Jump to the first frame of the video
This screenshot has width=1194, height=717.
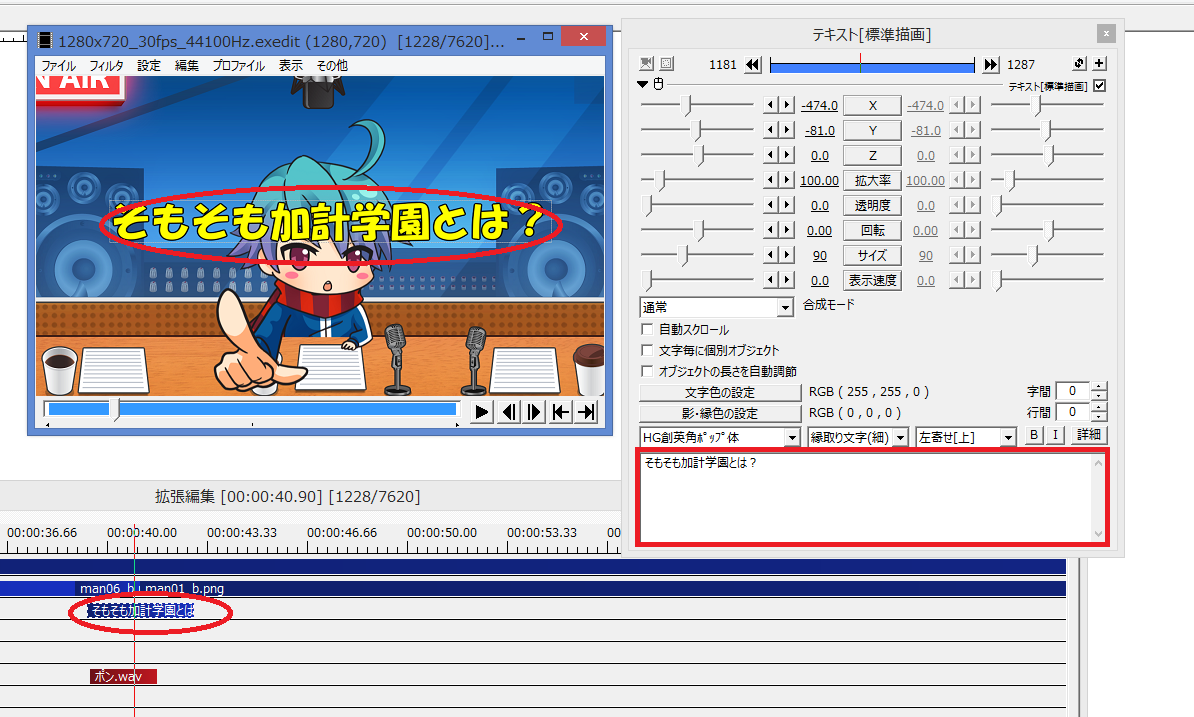561,412
